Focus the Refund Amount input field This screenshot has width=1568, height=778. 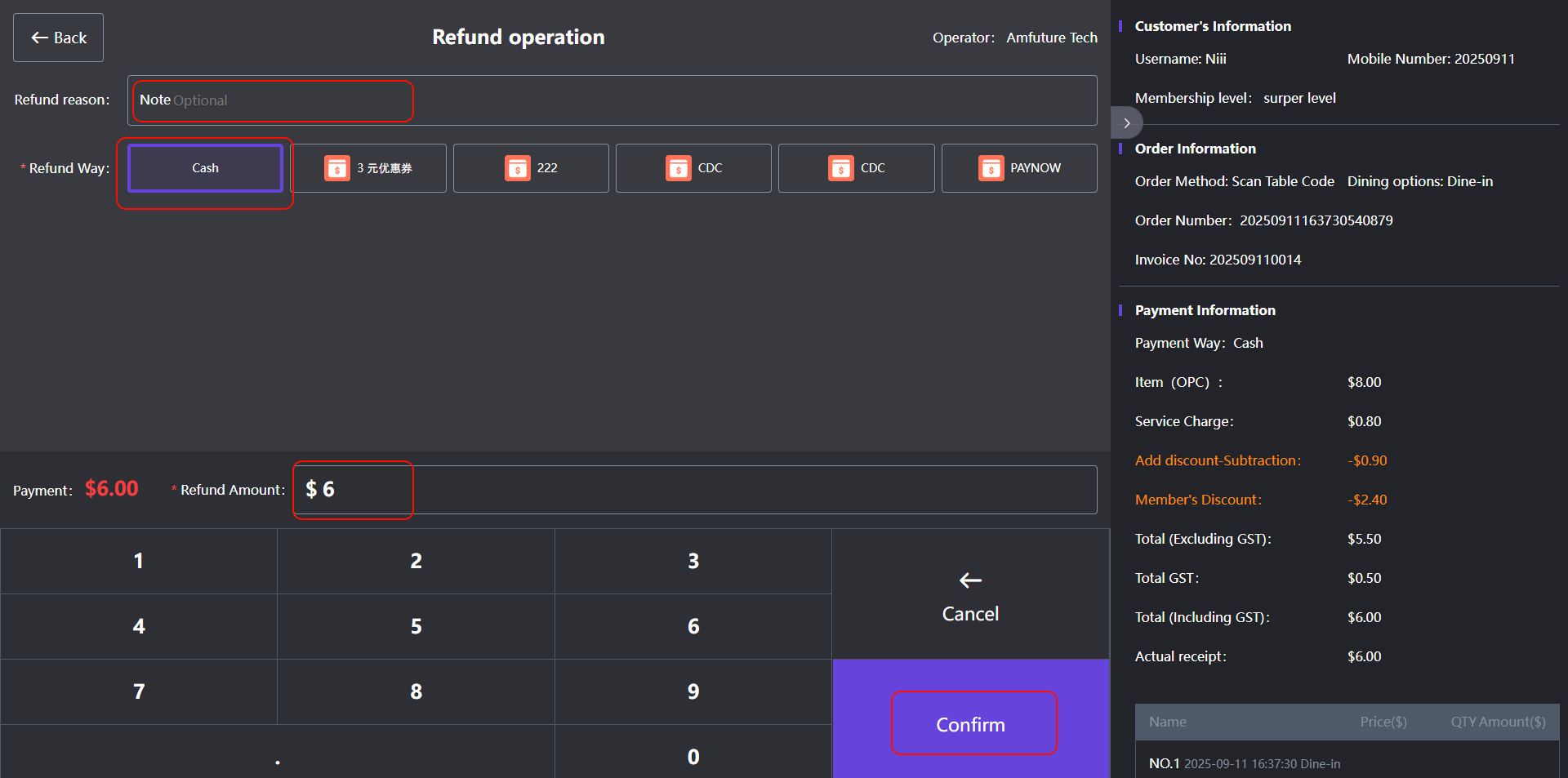(694, 490)
